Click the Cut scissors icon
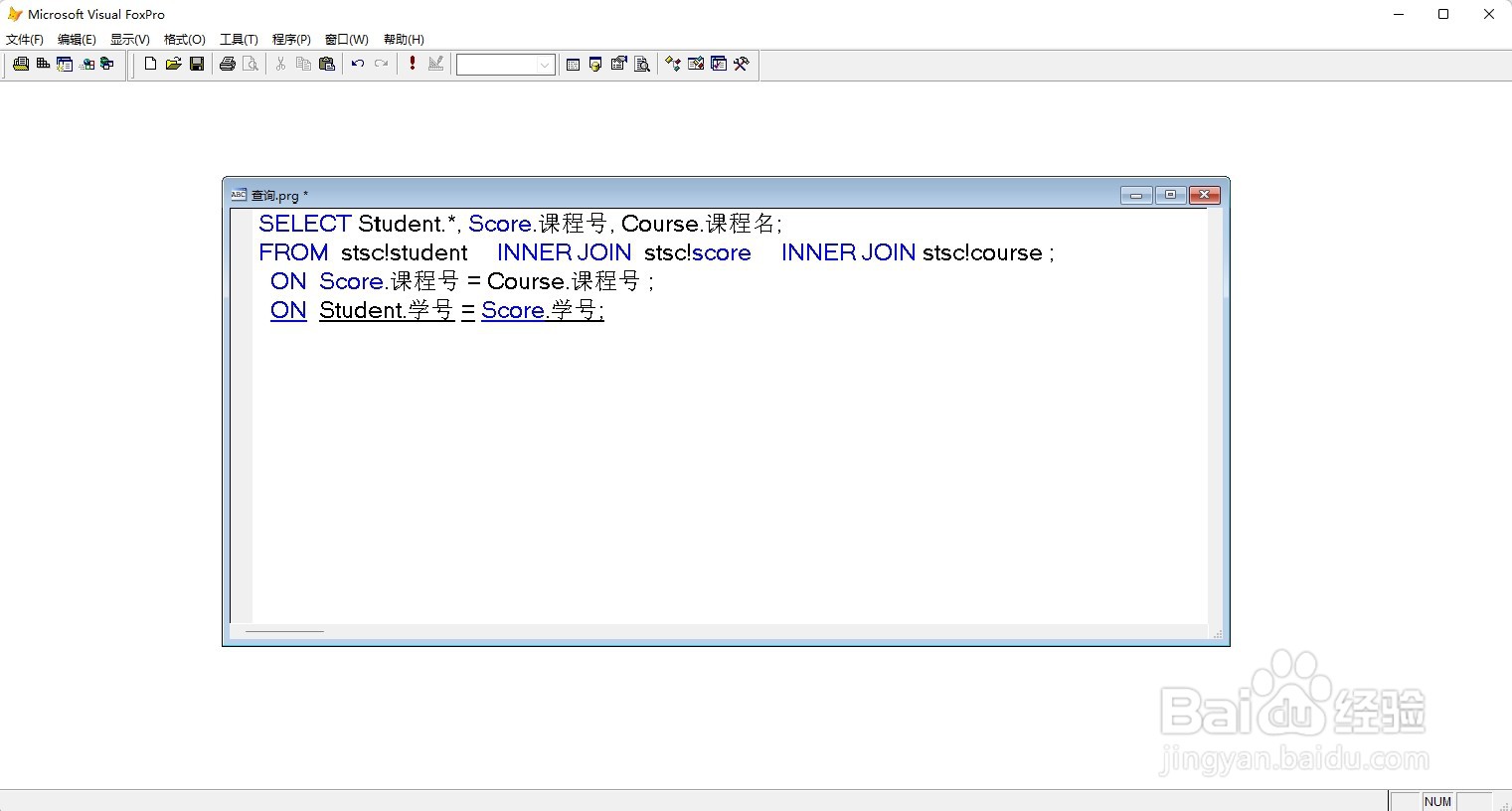 (x=280, y=64)
